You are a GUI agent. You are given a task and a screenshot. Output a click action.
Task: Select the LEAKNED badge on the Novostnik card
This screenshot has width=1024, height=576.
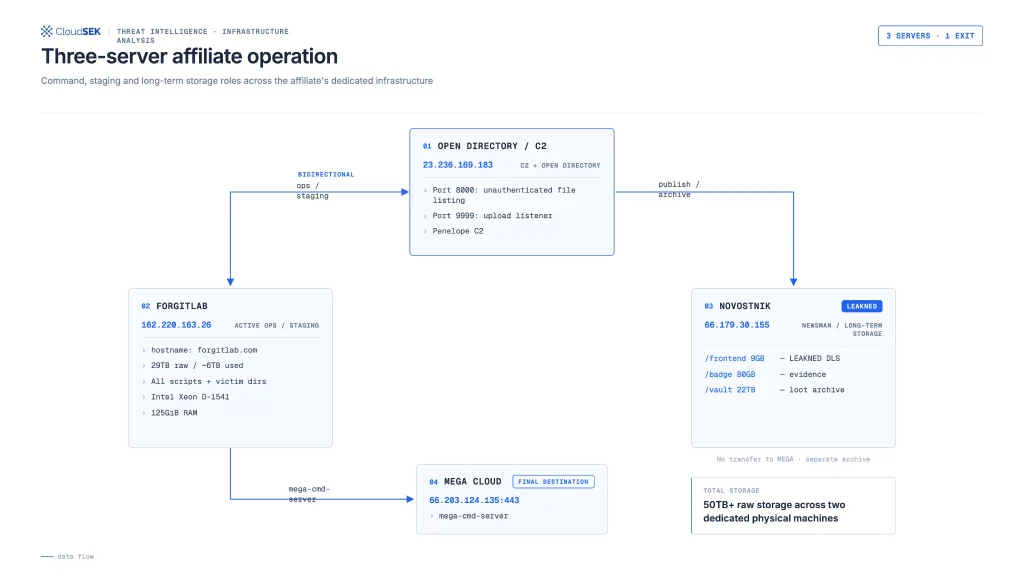861,306
